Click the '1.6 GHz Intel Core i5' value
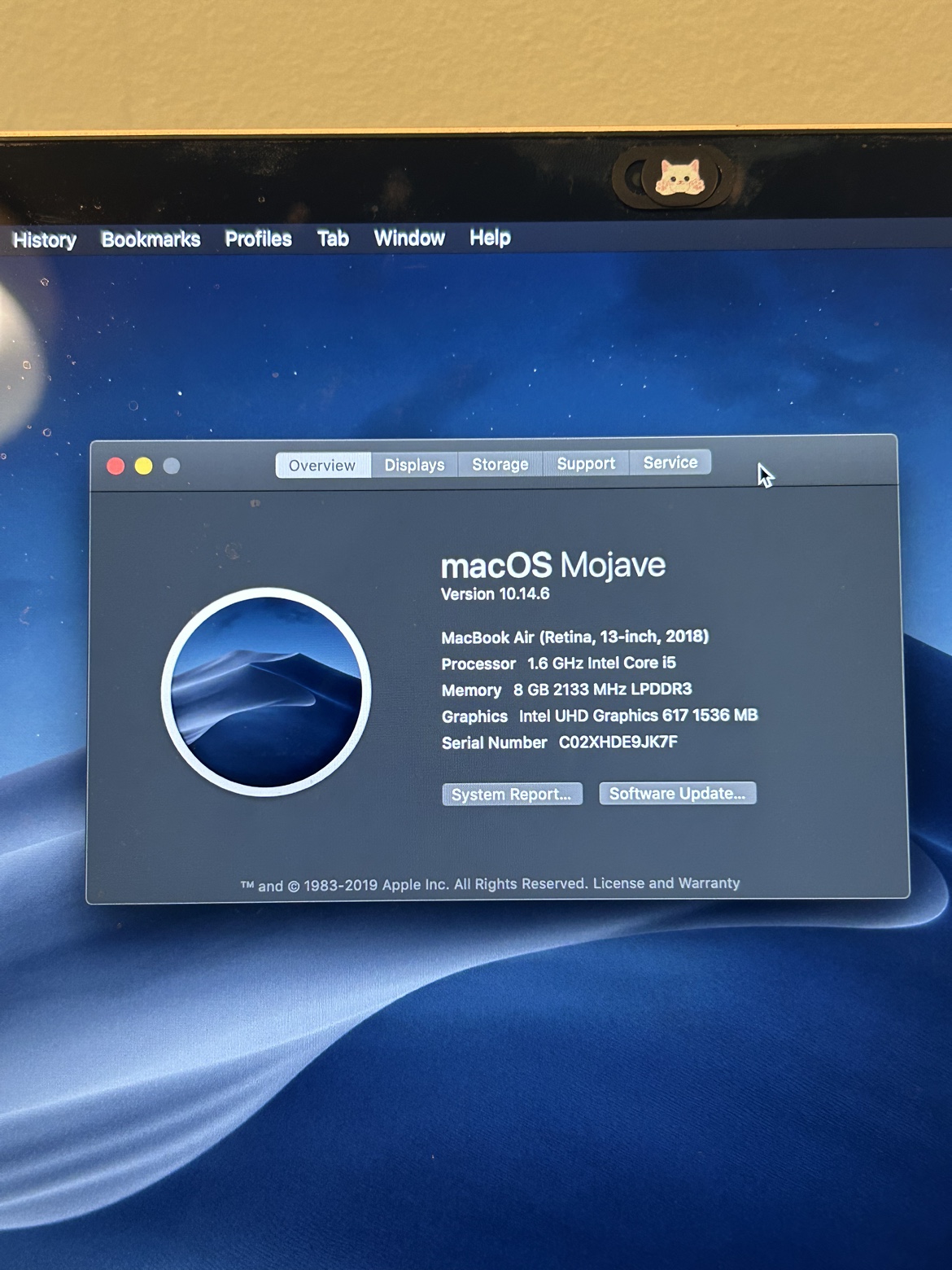 [x=601, y=663]
